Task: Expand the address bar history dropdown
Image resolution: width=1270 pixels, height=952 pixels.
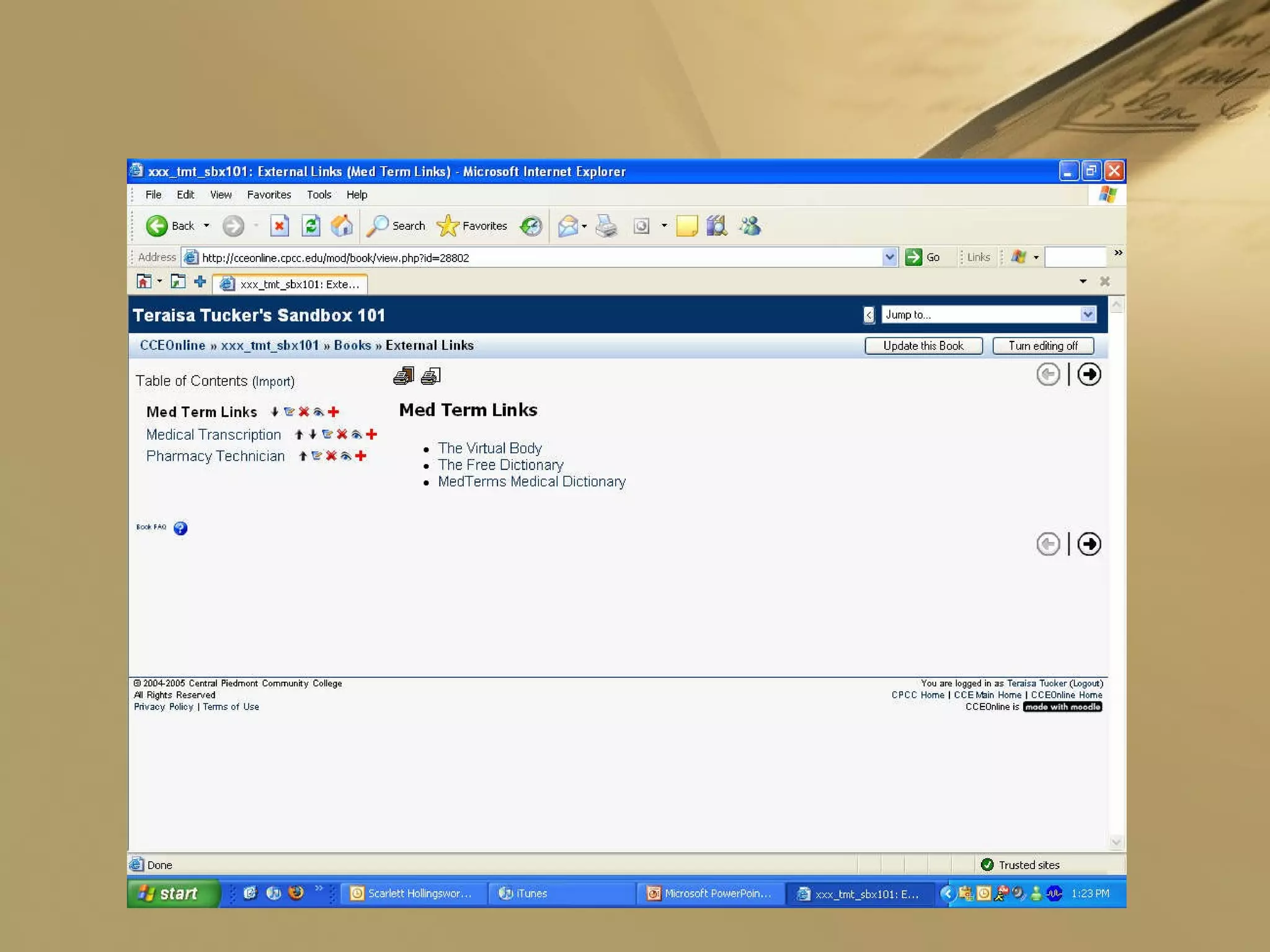Action: pyautogui.click(x=889, y=257)
